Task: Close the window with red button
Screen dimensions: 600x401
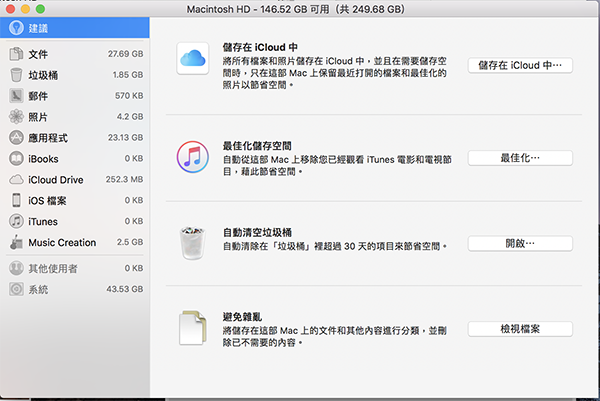Action: [x=10, y=9]
